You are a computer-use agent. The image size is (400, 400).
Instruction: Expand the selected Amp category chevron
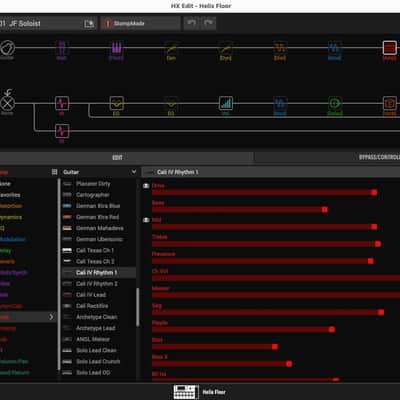[51, 317]
